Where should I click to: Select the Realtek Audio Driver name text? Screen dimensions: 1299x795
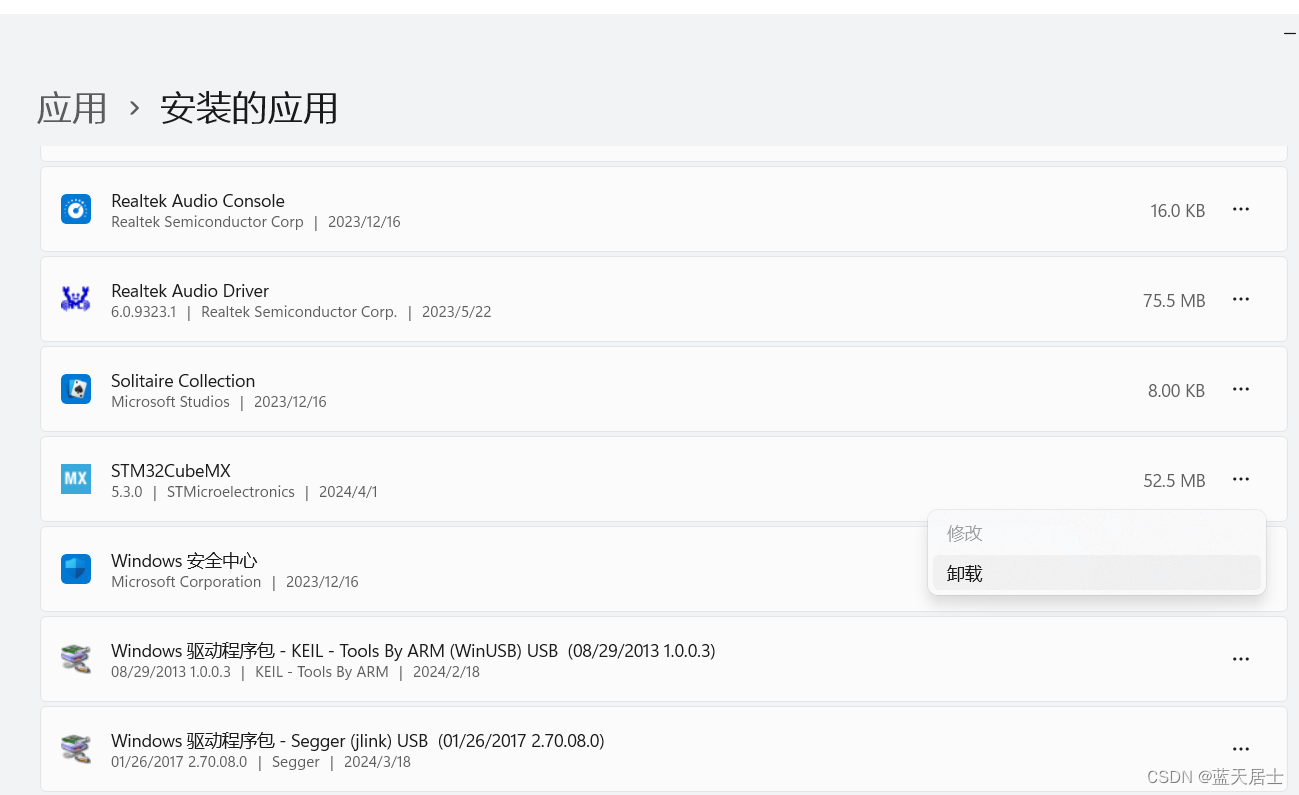click(x=190, y=291)
